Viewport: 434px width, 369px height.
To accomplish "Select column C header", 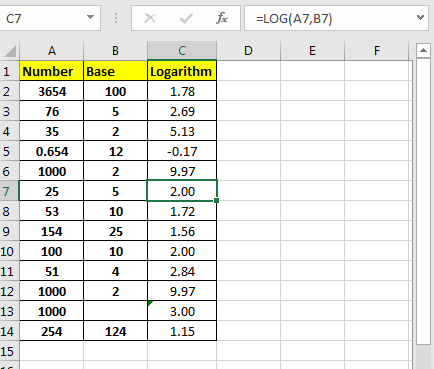I will 182,51.
